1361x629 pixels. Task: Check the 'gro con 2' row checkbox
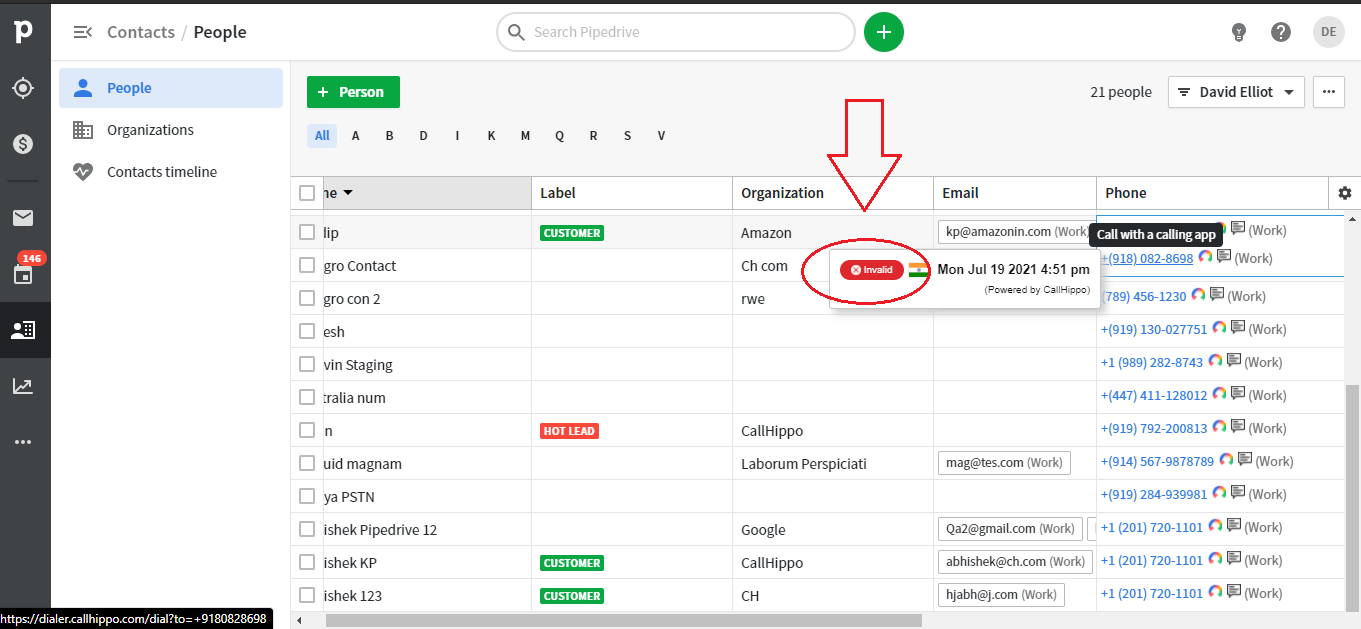(x=307, y=298)
